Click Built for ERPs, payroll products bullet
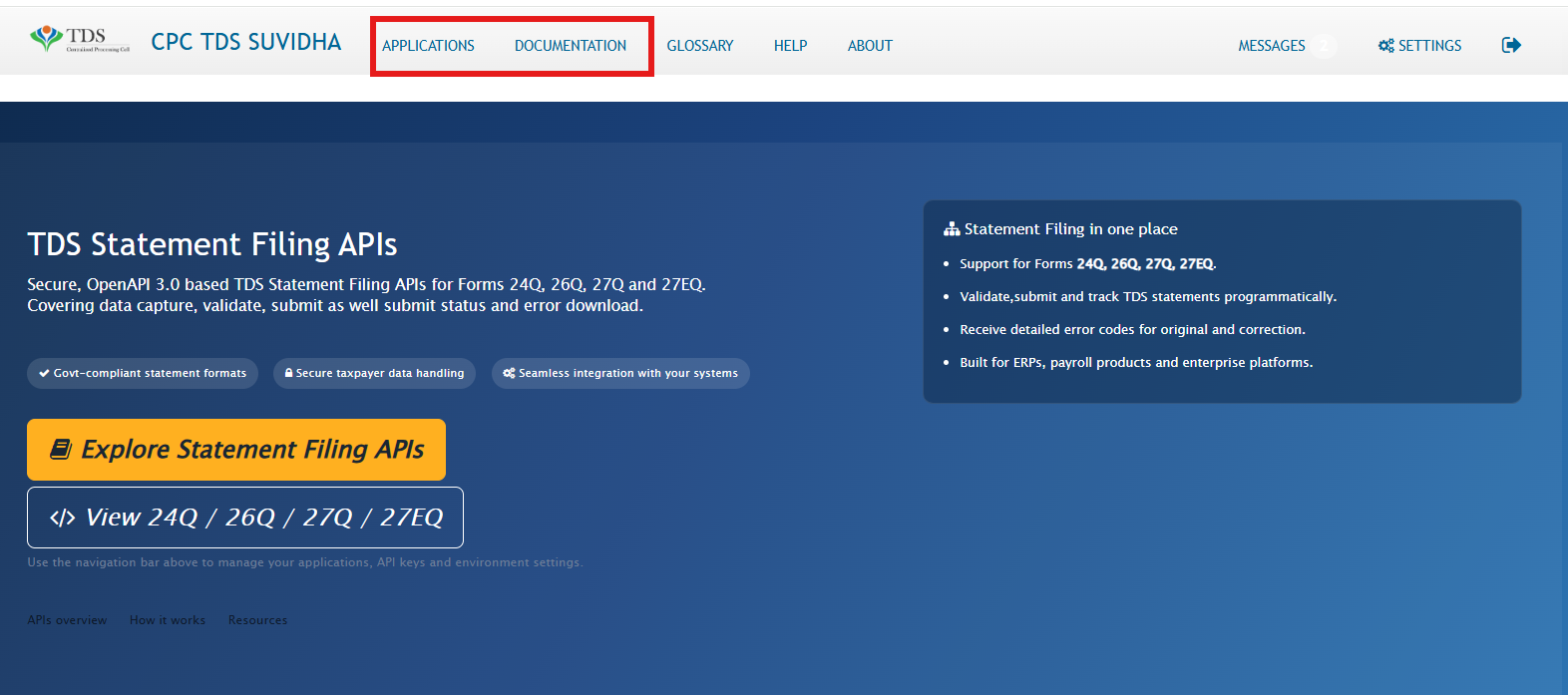 point(1136,363)
